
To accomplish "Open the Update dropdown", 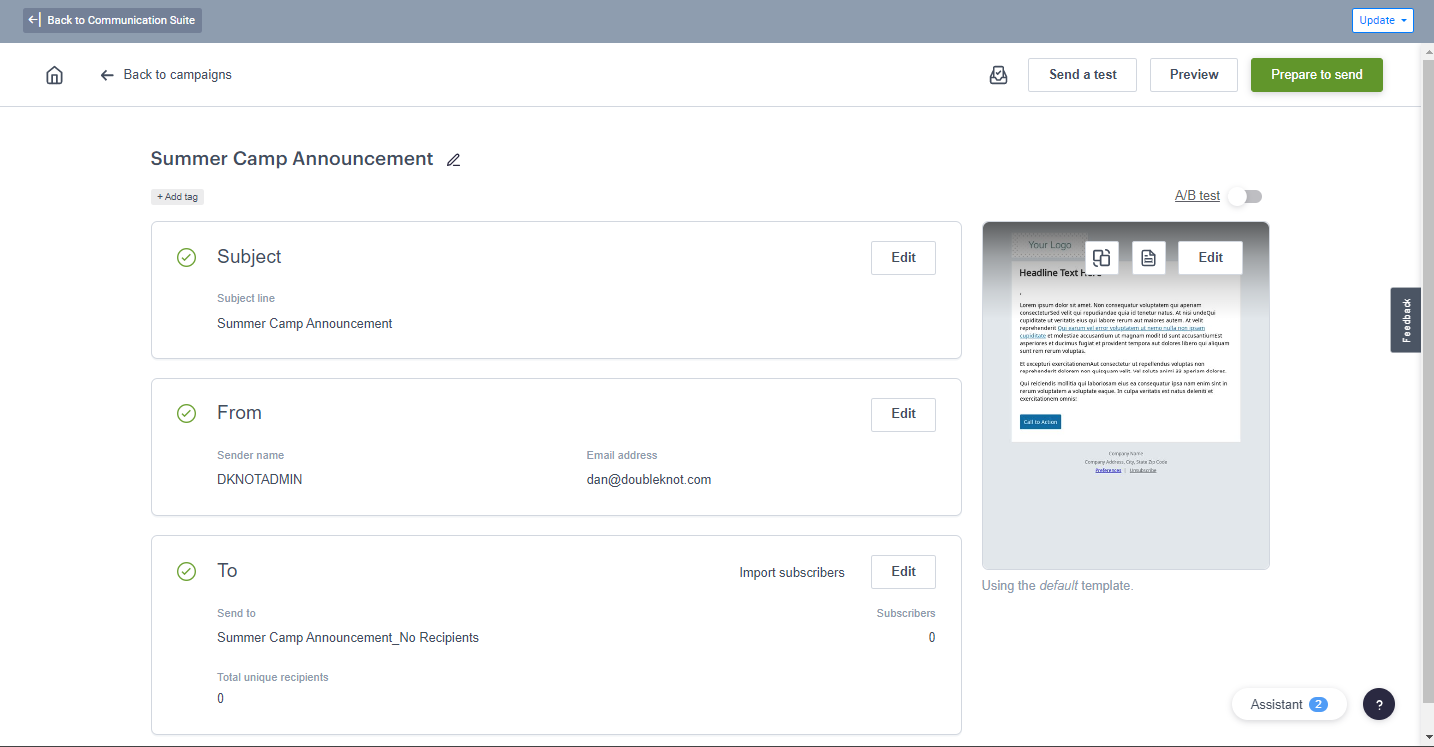I will 1383,20.
